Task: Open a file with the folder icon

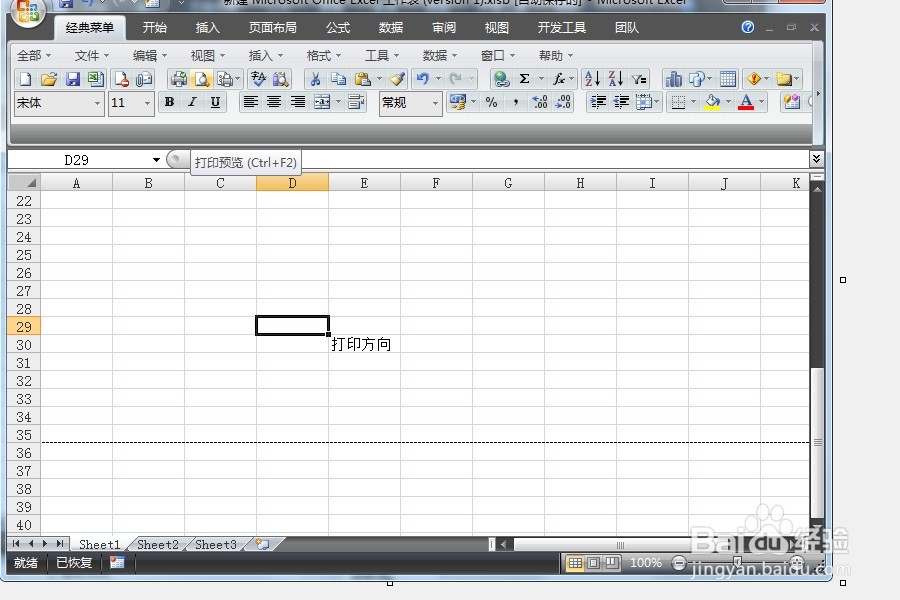Action: coord(49,79)
